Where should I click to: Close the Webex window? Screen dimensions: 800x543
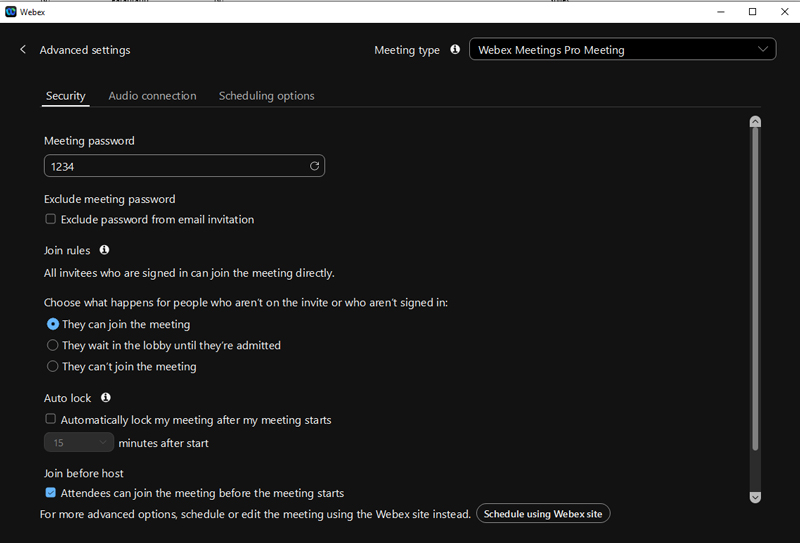tap(785, 12)
